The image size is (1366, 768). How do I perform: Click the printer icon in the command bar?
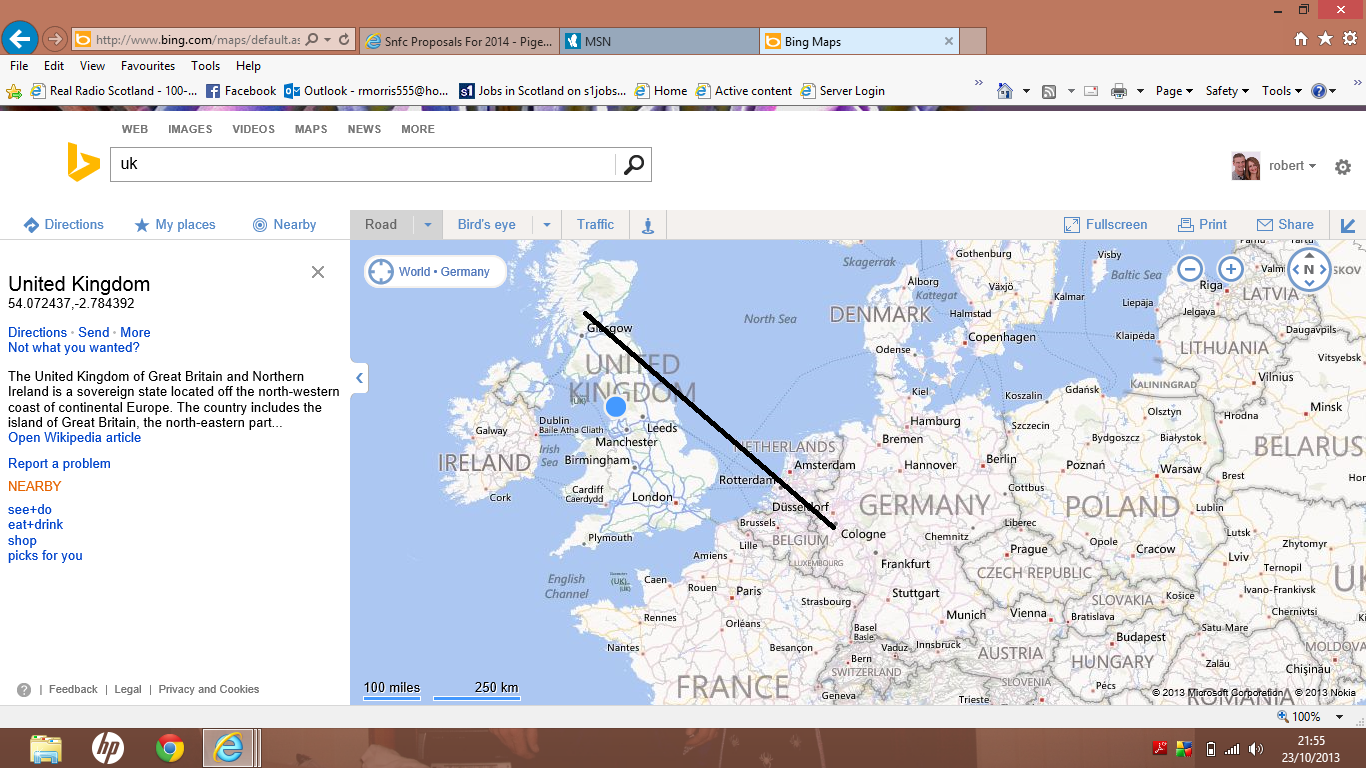pyautogui.click(x=1119, y=91)
